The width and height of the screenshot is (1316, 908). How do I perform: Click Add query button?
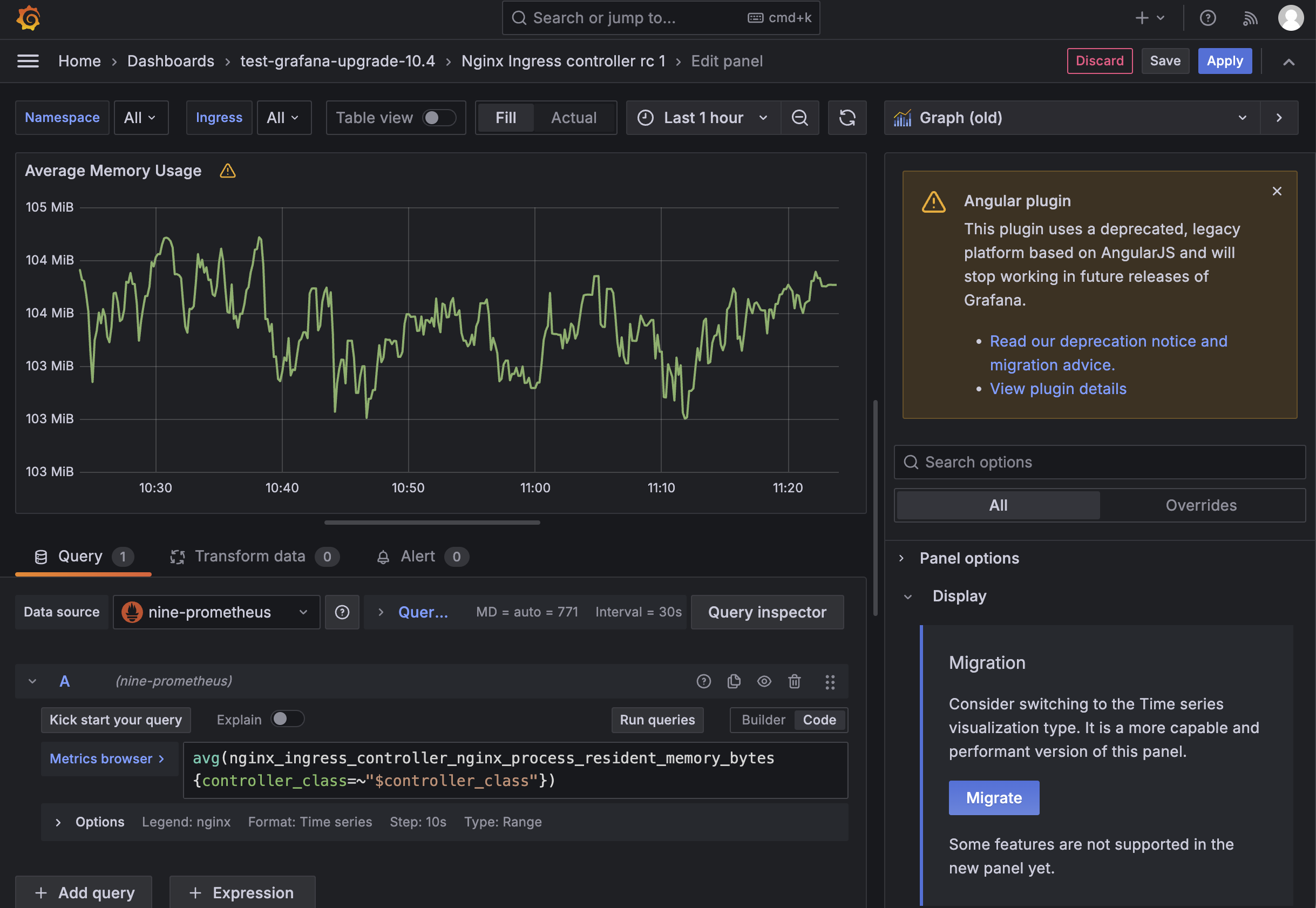[x=84, y=892]
